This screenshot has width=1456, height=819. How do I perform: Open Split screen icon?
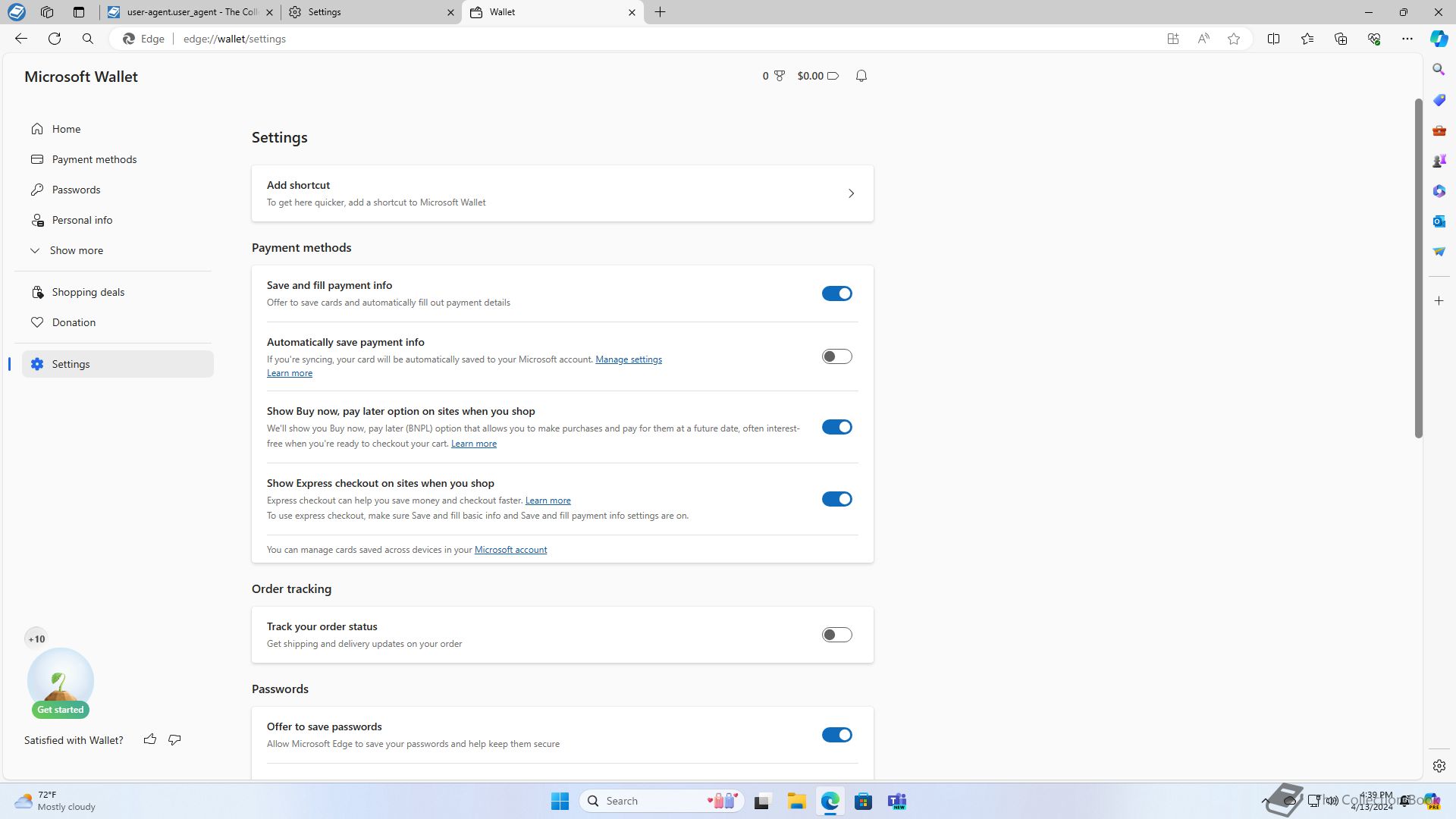(1274, 39)
